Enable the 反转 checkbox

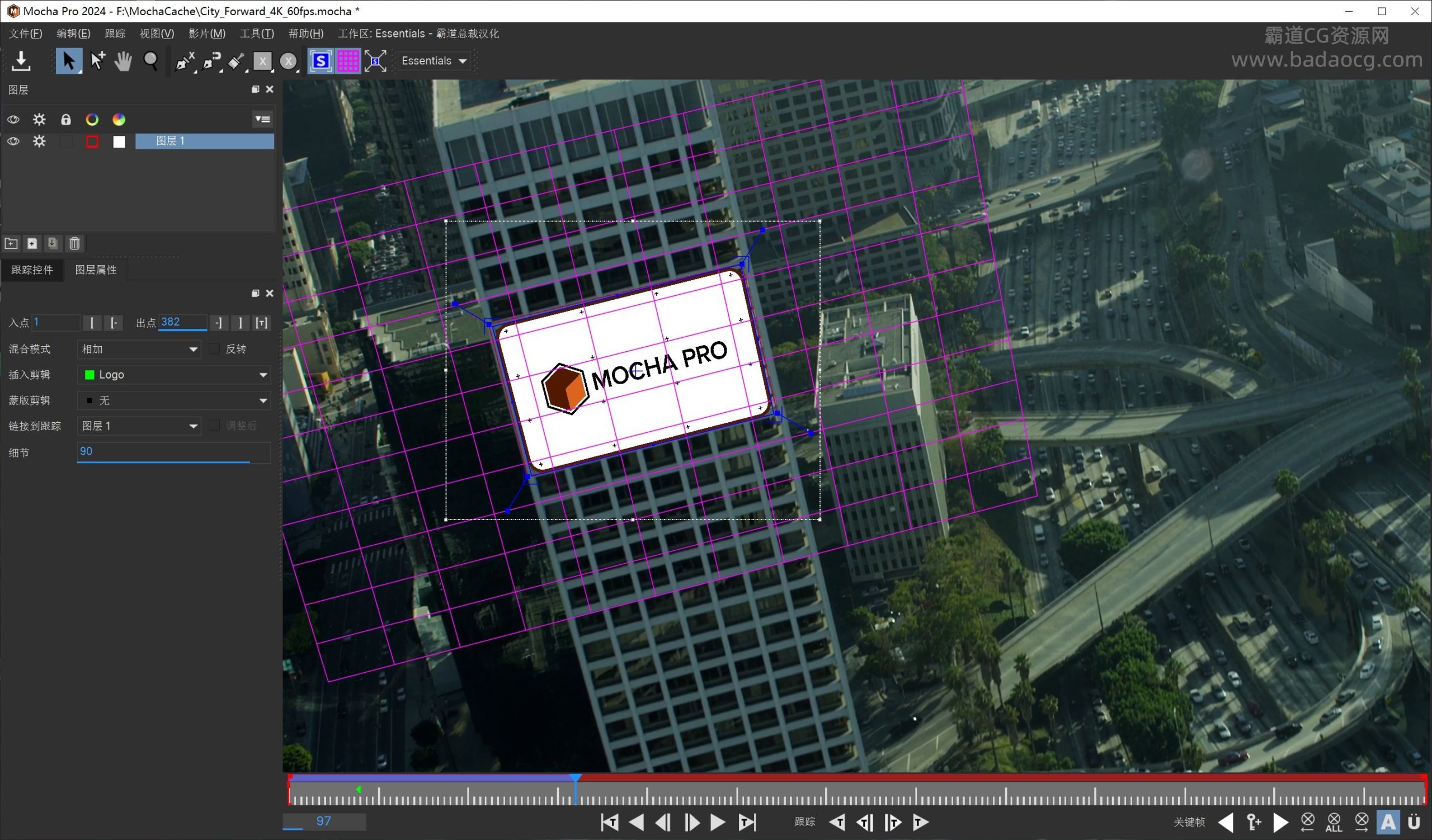[214, 349]
